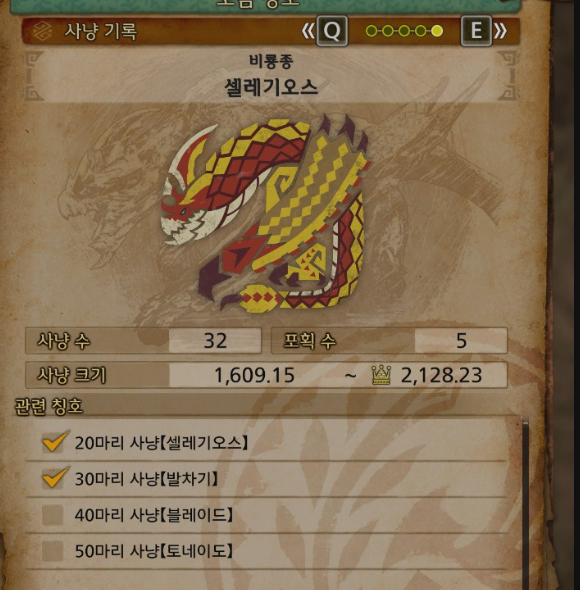Check the 40마리 사냥 블레이드 box

(52, 515)
